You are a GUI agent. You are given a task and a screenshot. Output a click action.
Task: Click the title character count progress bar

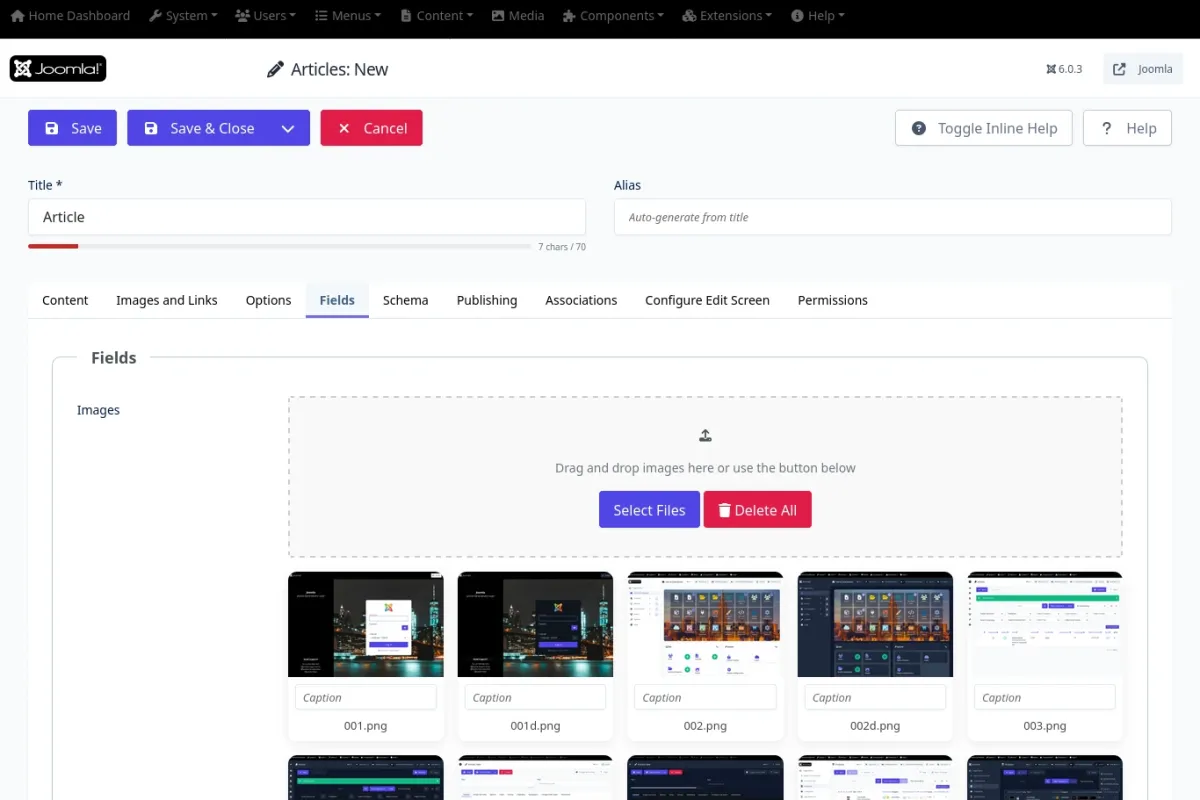click(x=280, y=246)
